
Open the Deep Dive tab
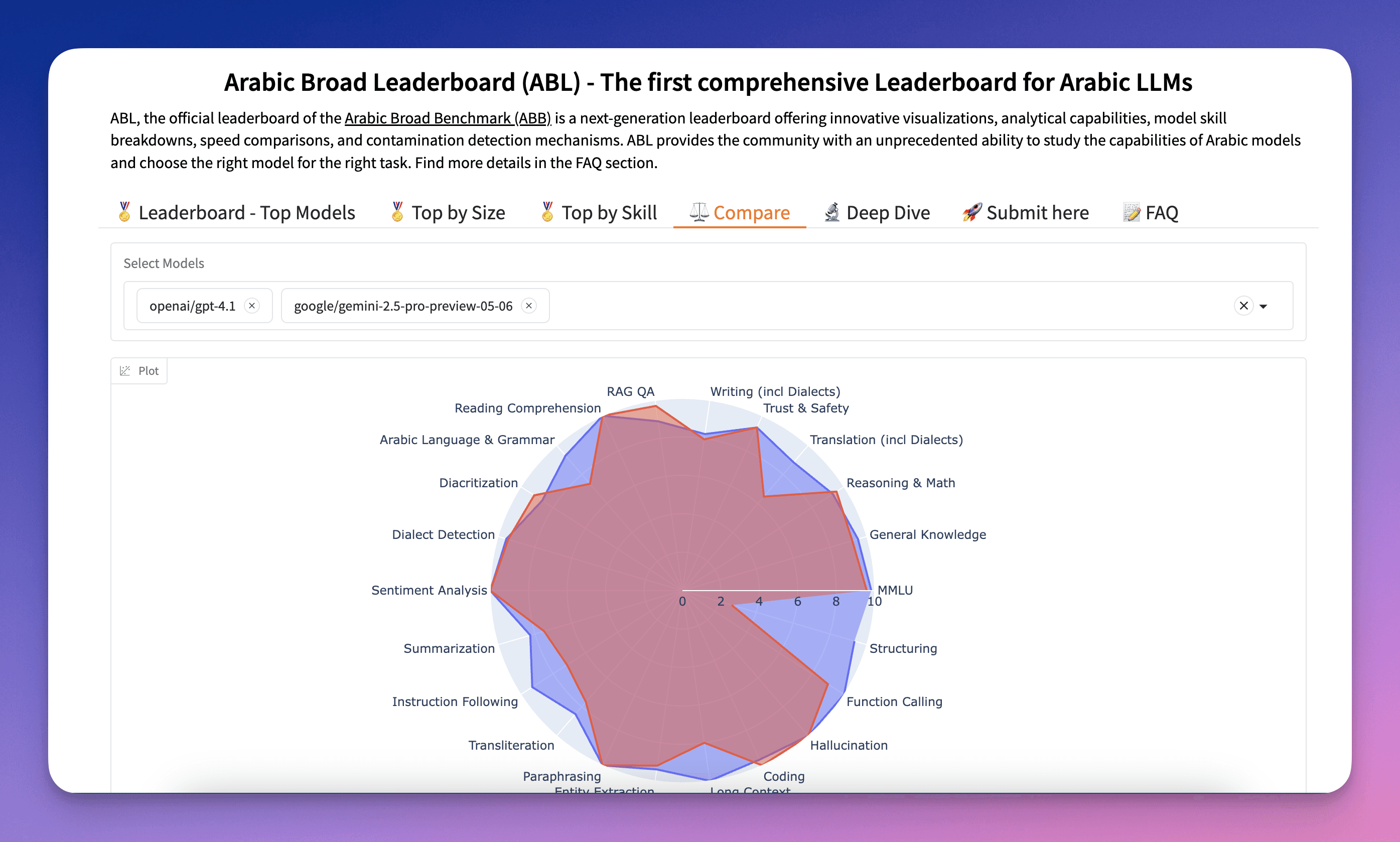point(877,212)
